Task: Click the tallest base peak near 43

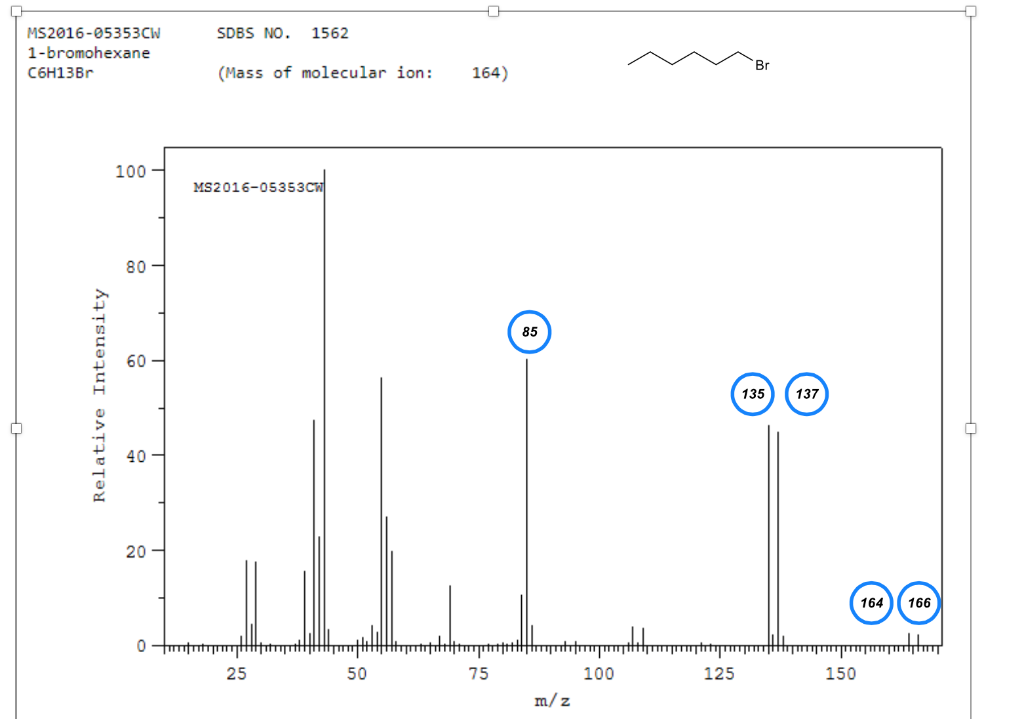Action: tap(322, 400)
